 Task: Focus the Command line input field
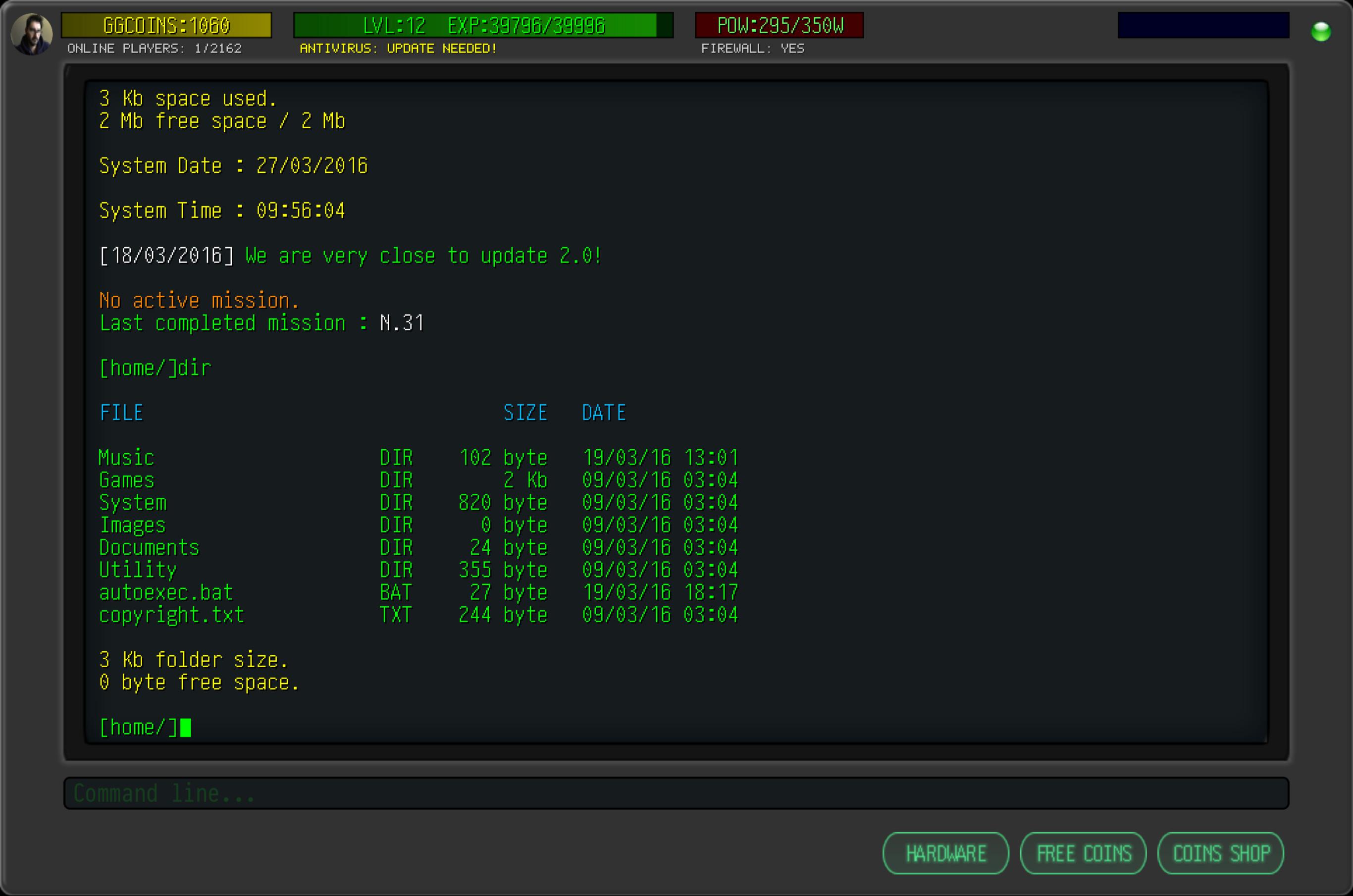(676, 793)
